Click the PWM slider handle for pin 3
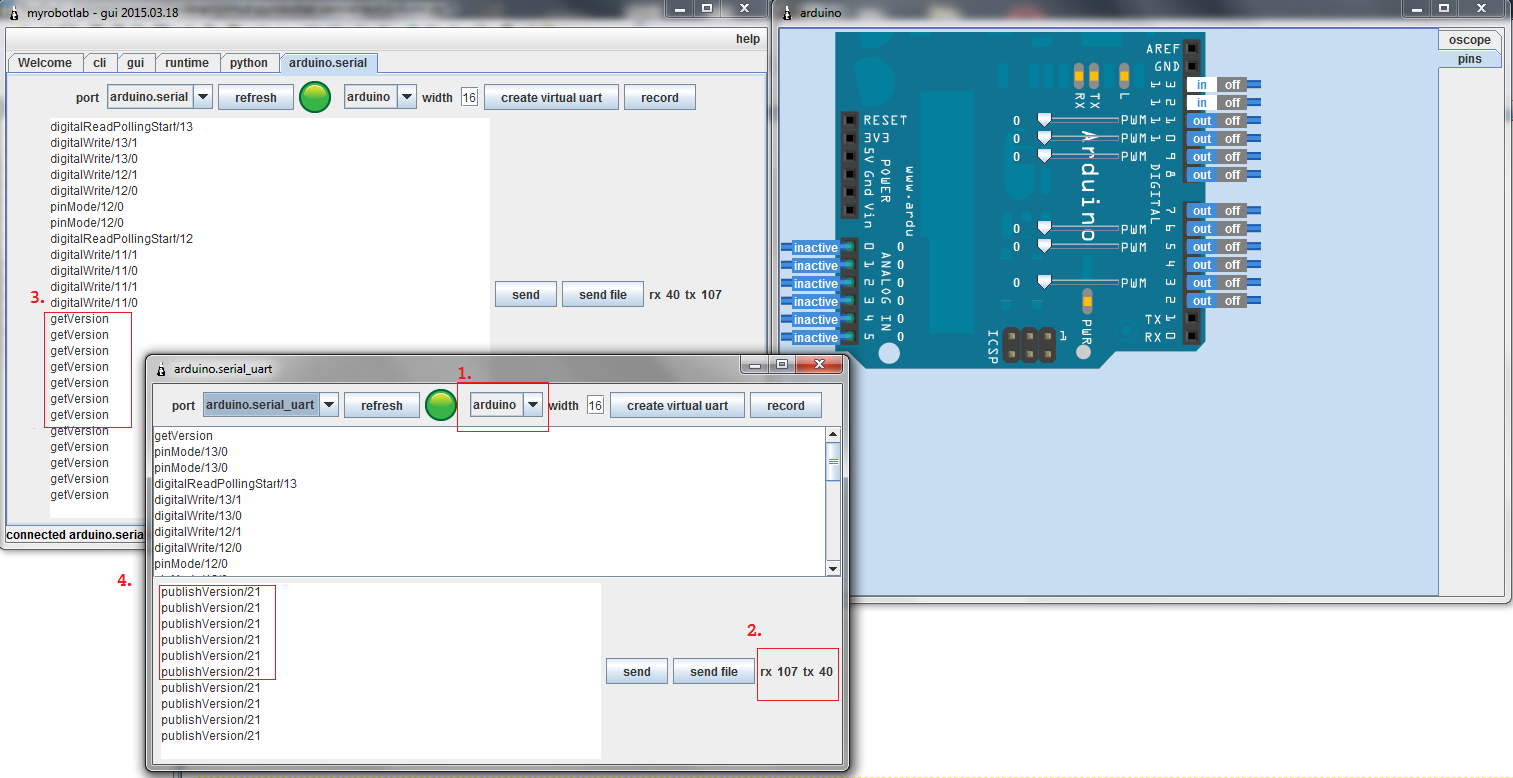Viewport: 1513px width, 778px height. [x=1045, y=282]
